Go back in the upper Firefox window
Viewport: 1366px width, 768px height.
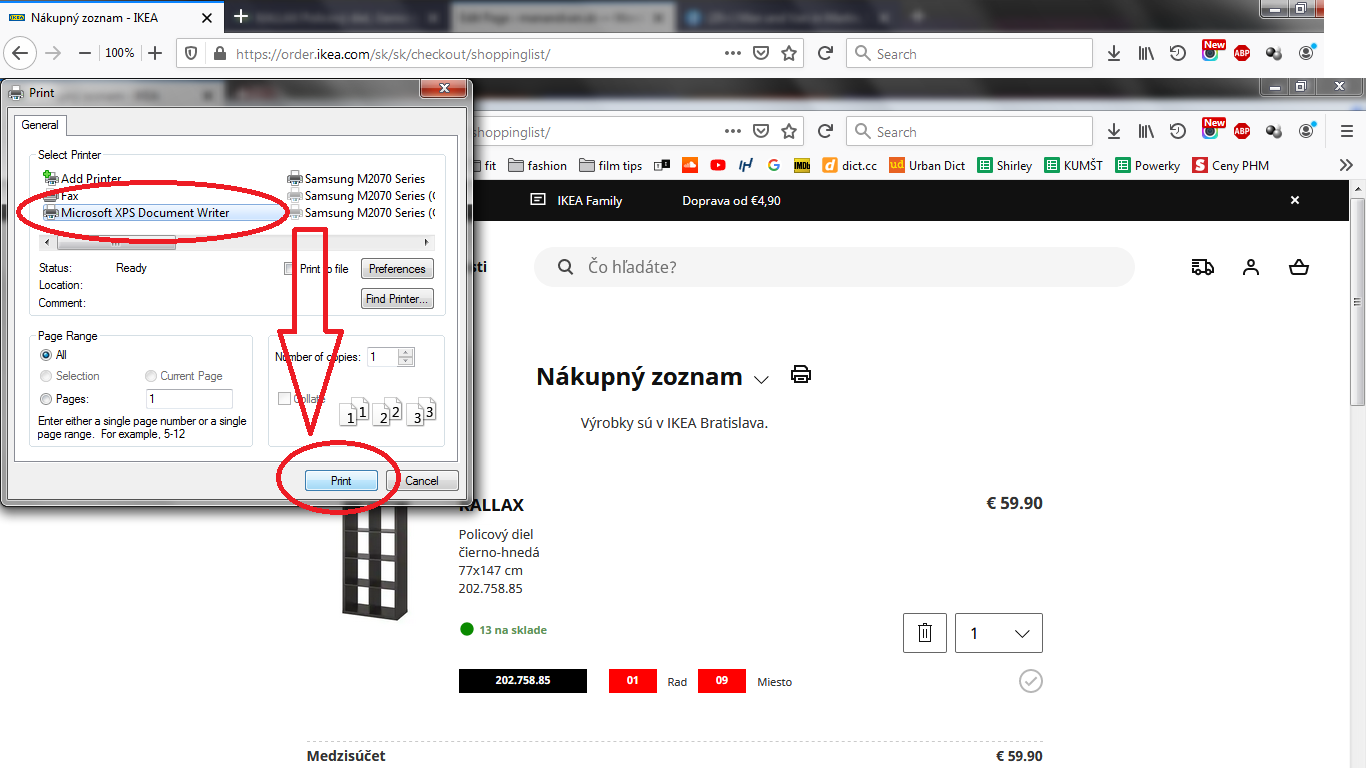[22, 53]
